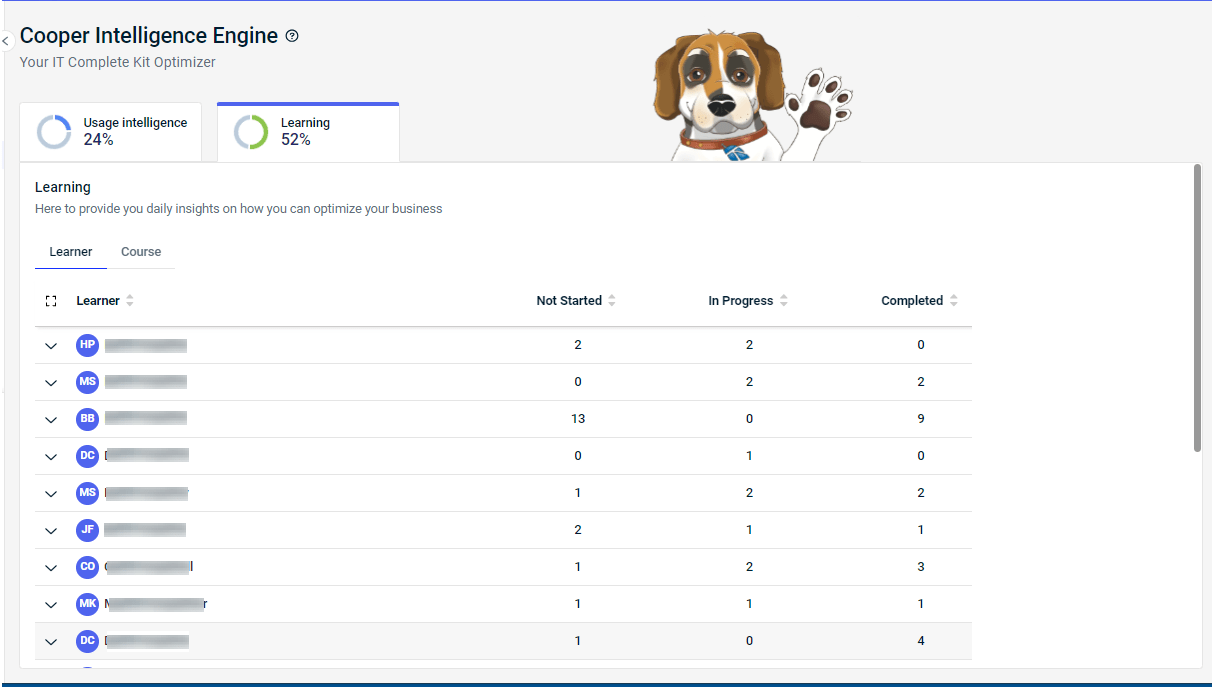Screen dimensions: 1212x689
Task: Click the help icon beside Cooper Intelligence Engine
Action: (x=292, y=36)
